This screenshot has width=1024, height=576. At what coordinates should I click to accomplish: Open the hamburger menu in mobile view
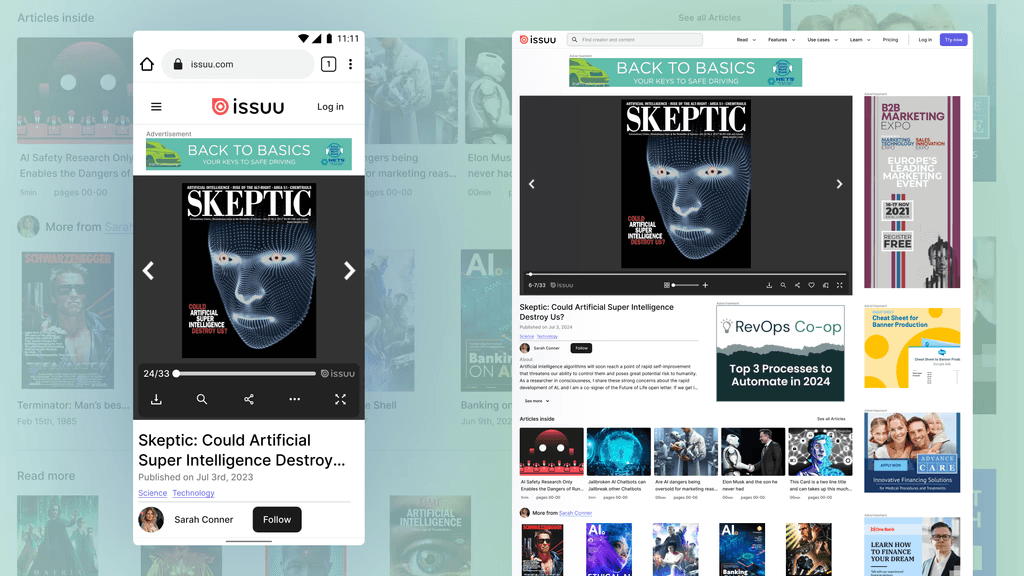click(x=156, y=106)
